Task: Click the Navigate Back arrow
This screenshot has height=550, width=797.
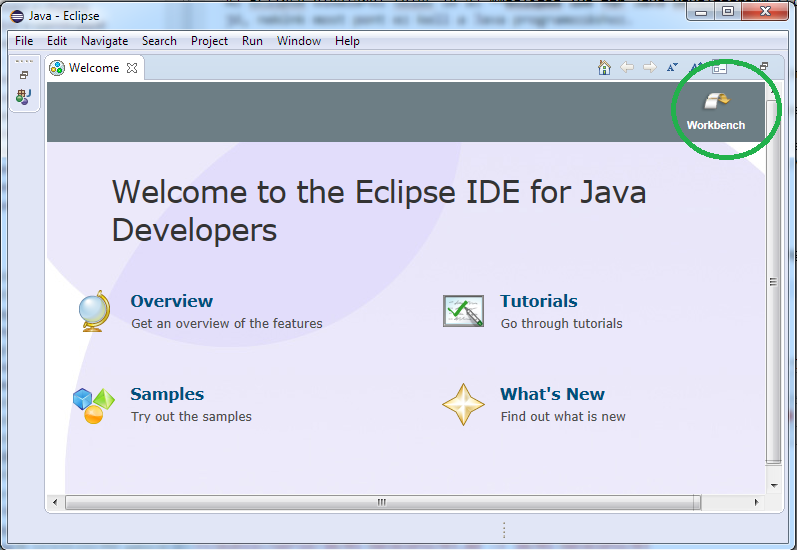Action: click(x=627, y=68)
